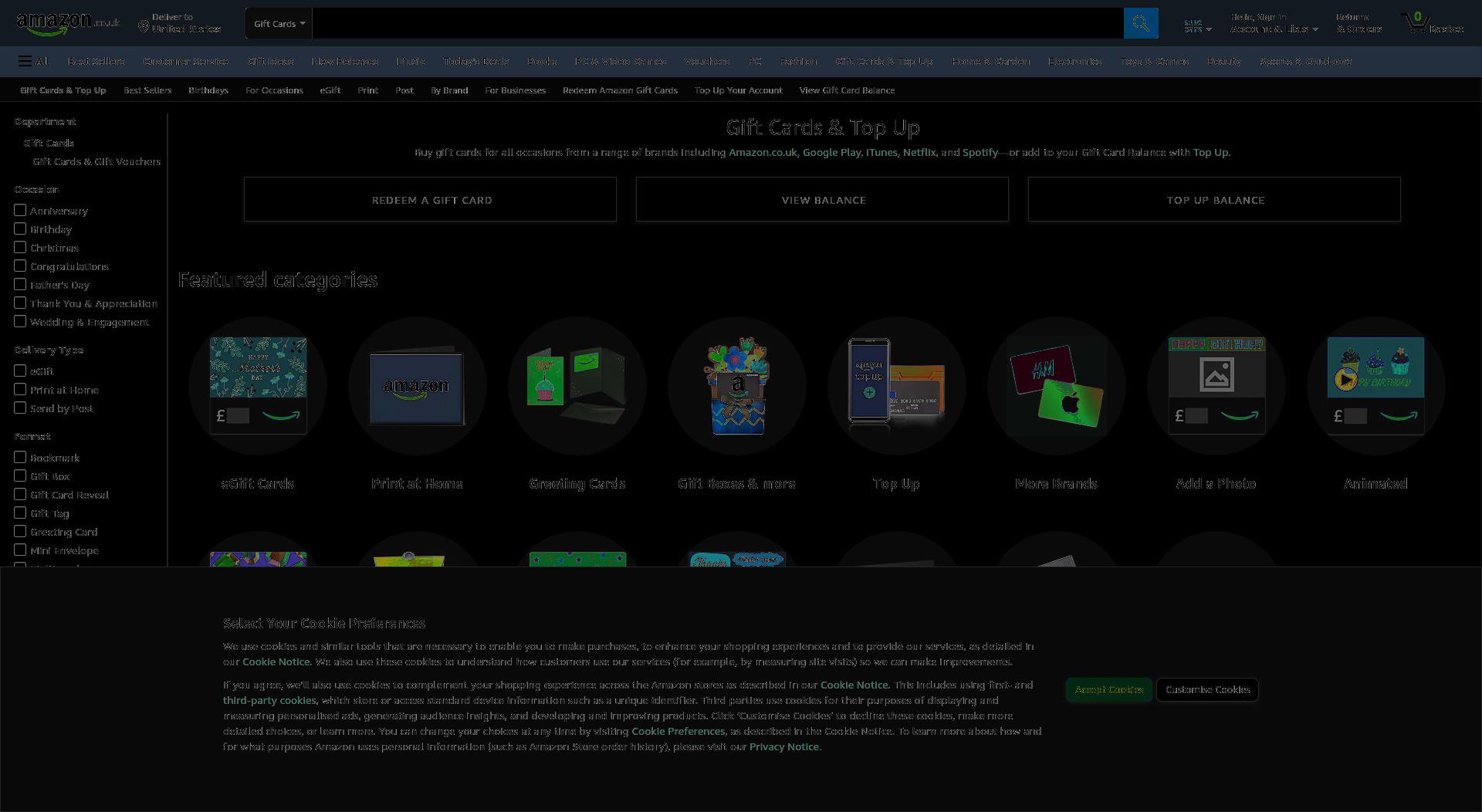This screenshot has width=1482, height=812.
Task: Tick the Birthday occasion checkbox
Action: tap(20, 228)
